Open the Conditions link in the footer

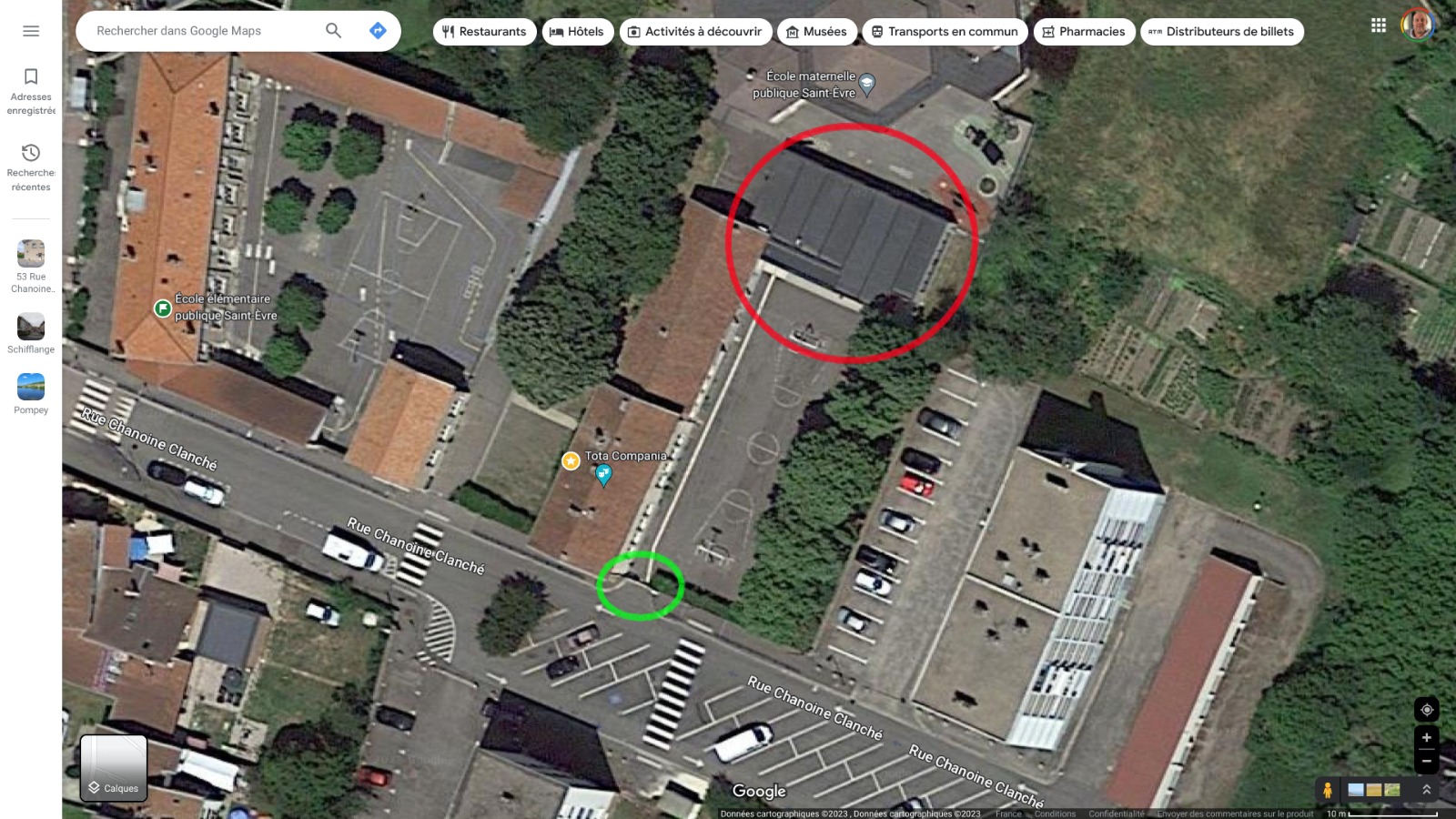[1055, 814]
